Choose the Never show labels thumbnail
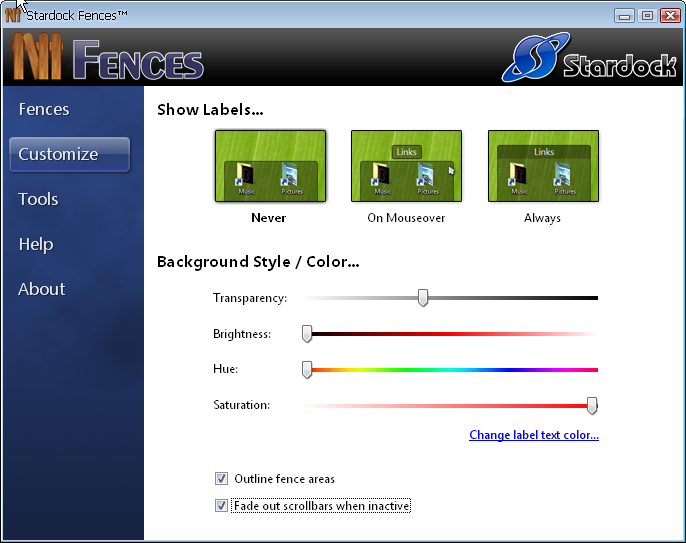 point(270,166)
